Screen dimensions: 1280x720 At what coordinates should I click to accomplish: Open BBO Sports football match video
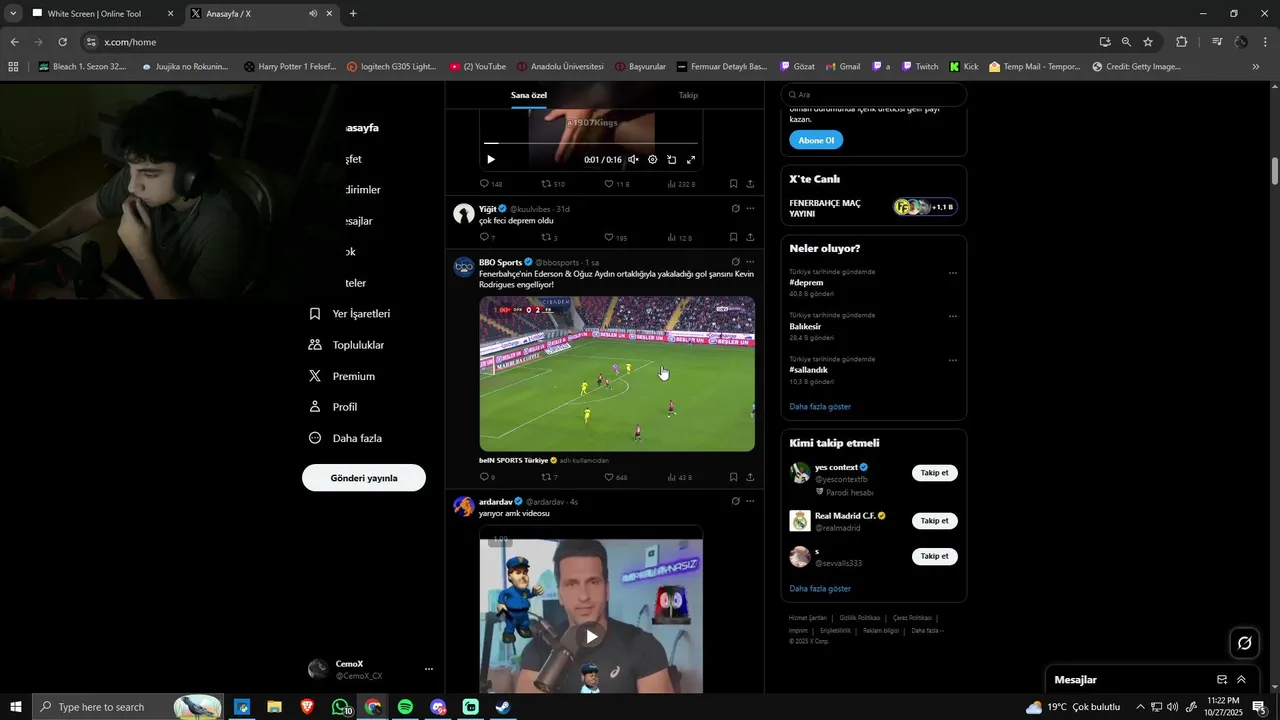click(x=617, y=374)
